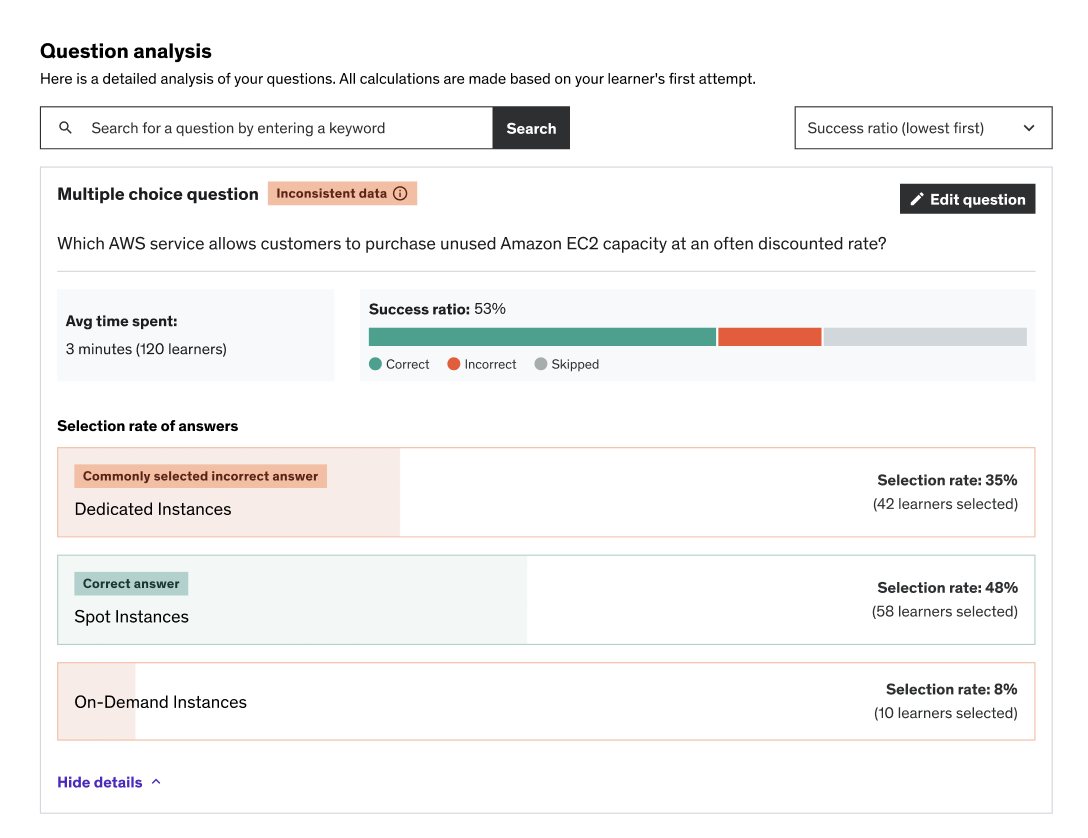Select the On-Demand Instances answer row
The width and height of the screenshot is (1088, 838).
(546, 701)
